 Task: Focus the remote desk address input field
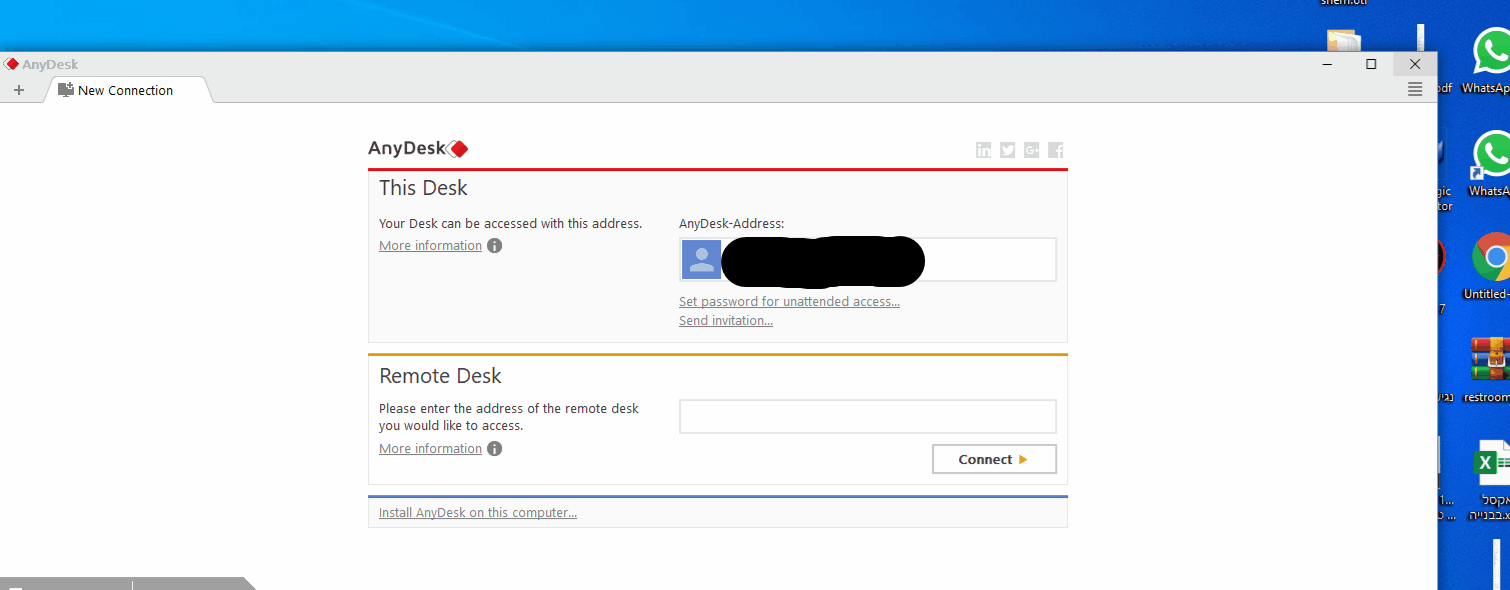(x=868, y=416)
